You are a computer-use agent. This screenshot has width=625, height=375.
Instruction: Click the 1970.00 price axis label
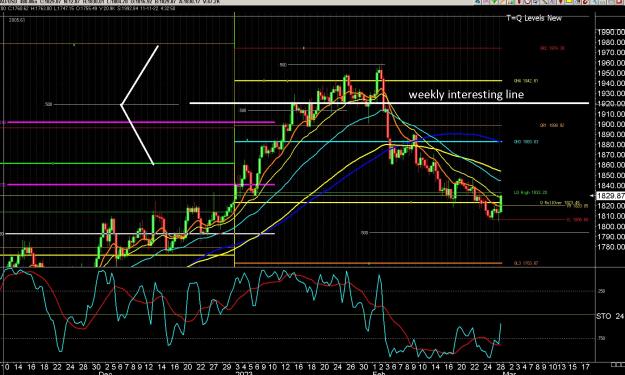coord(611,53)
